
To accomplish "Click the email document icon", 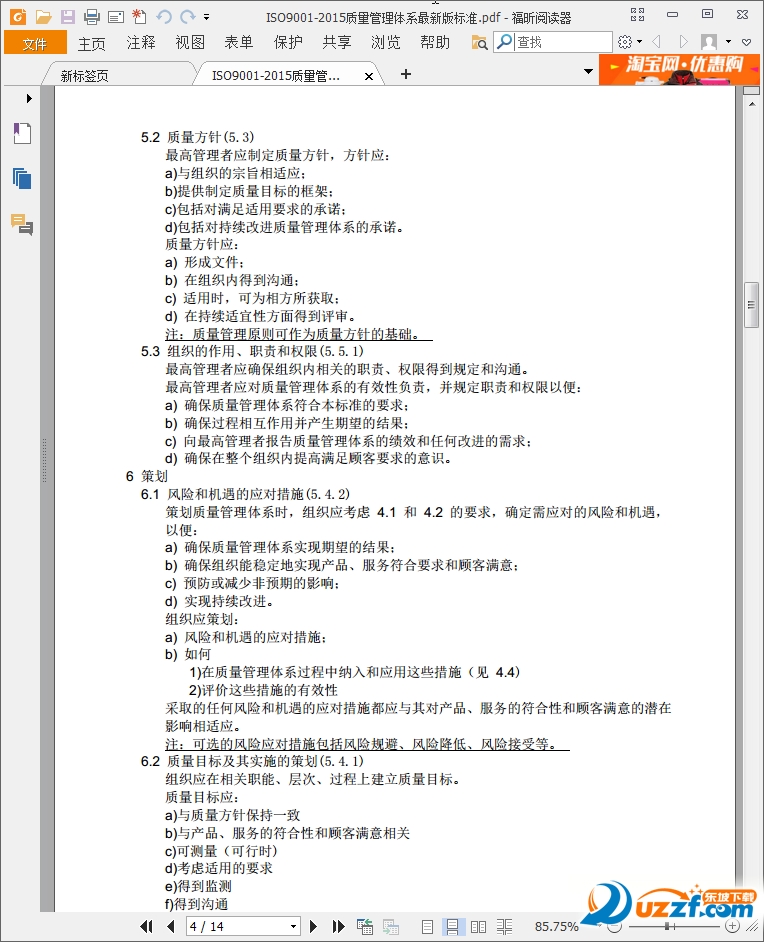I will click(x=116, y=17).
